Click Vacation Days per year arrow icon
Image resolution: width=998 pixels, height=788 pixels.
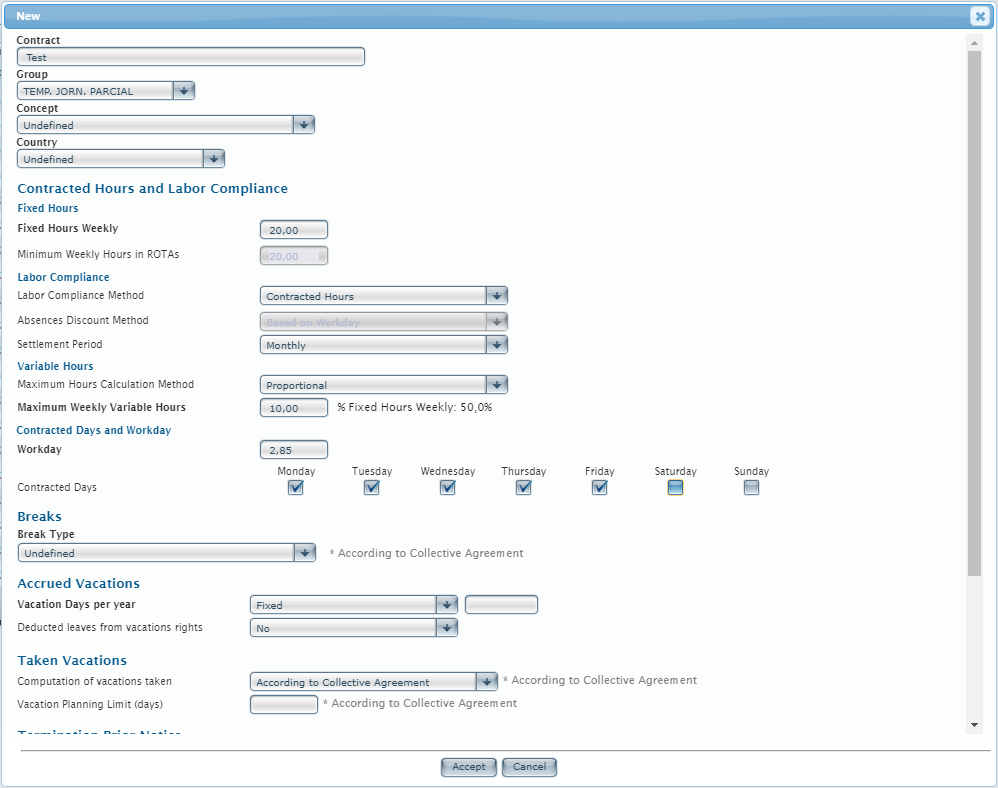tap(446, 605)
